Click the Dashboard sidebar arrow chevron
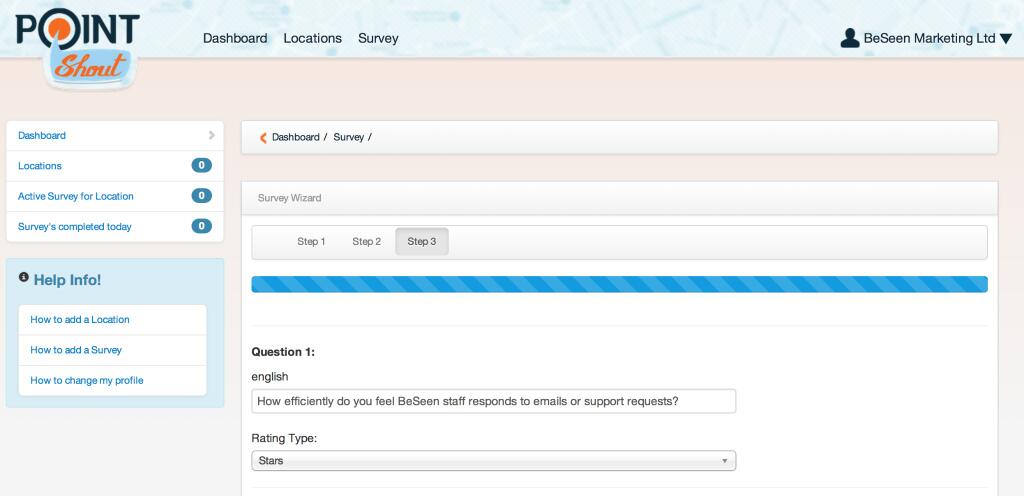The height and width of the screenshot is (496, 1024). (x=211, y=135)
